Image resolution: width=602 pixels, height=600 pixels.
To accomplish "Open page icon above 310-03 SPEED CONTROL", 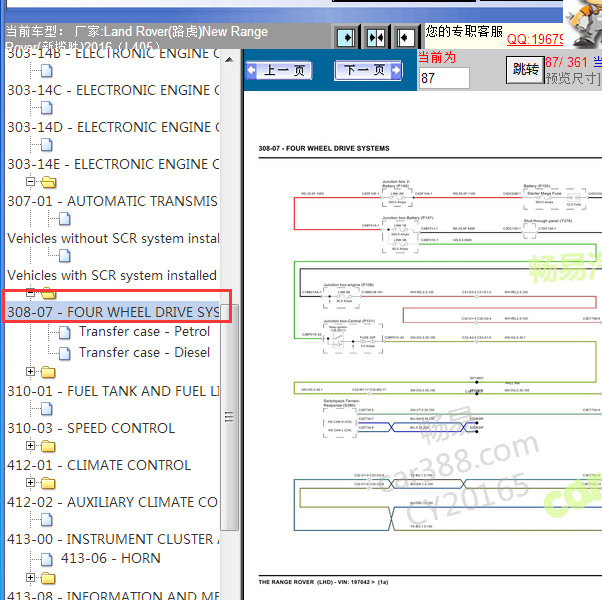I will click(x=46, y=409).
